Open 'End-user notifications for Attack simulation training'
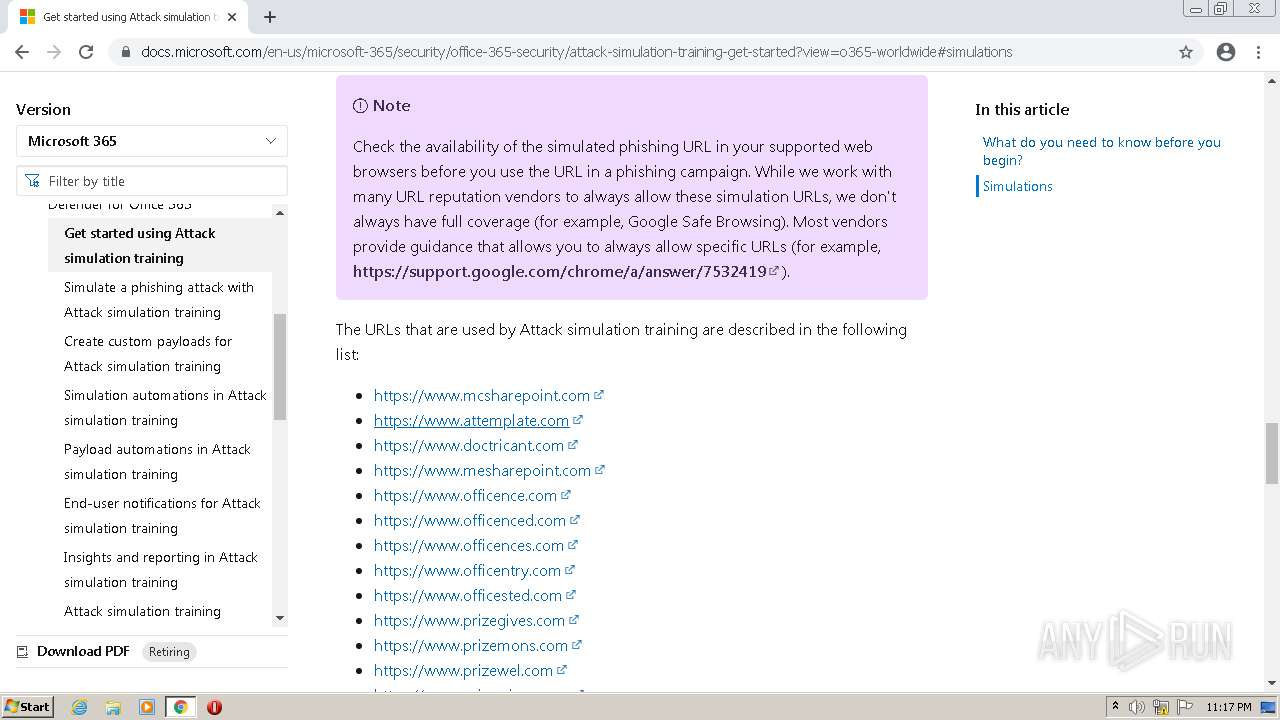This screenshot has height=720, width=1280. pos(160,515)
